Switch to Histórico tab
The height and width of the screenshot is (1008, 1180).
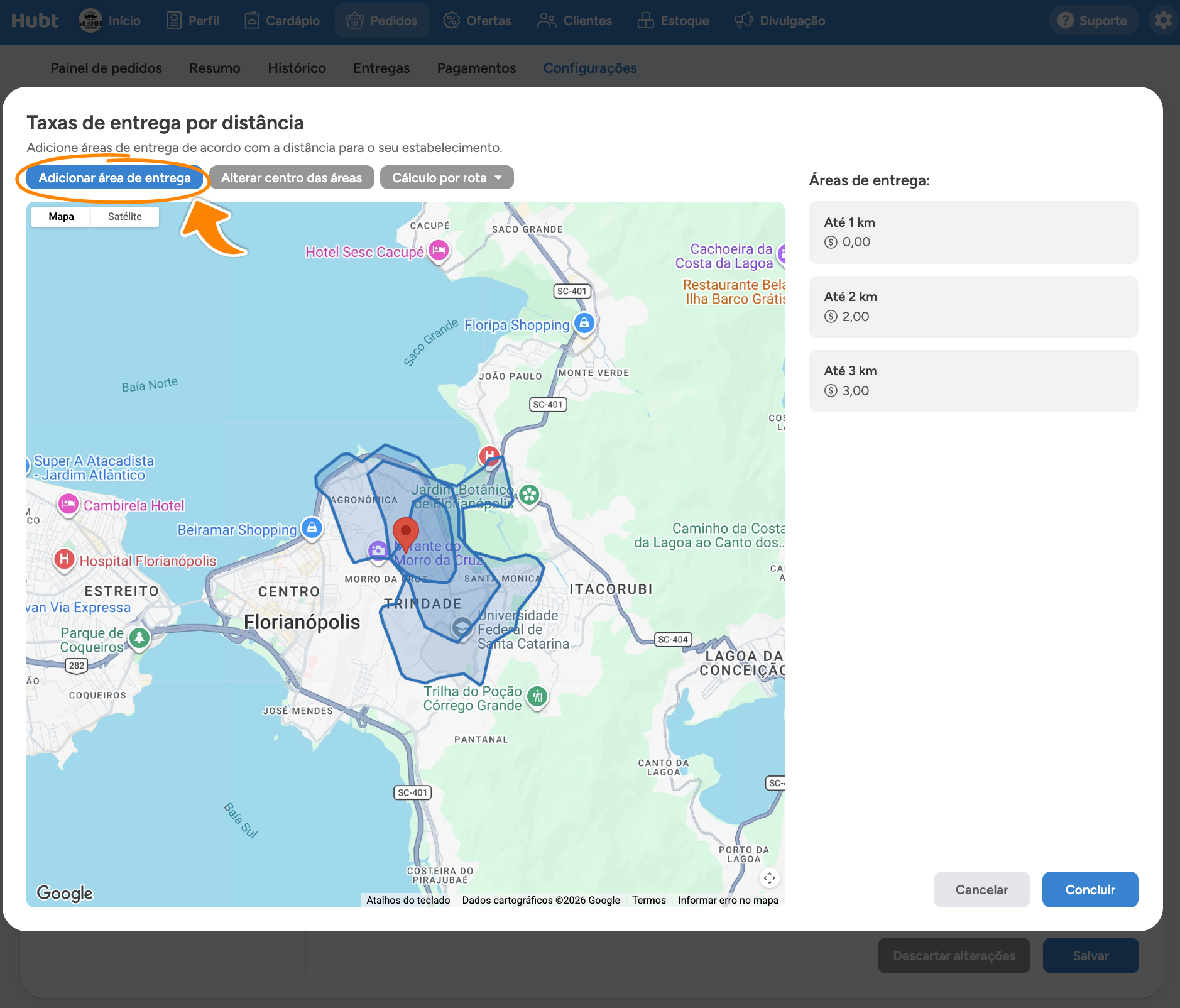click(297, 68)
